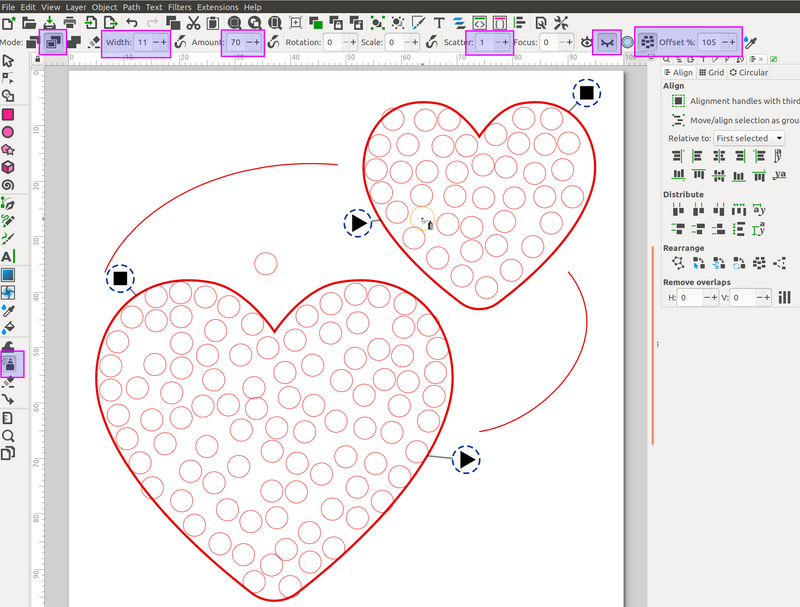Click the eraser spray mode icon

pos(93,42)
